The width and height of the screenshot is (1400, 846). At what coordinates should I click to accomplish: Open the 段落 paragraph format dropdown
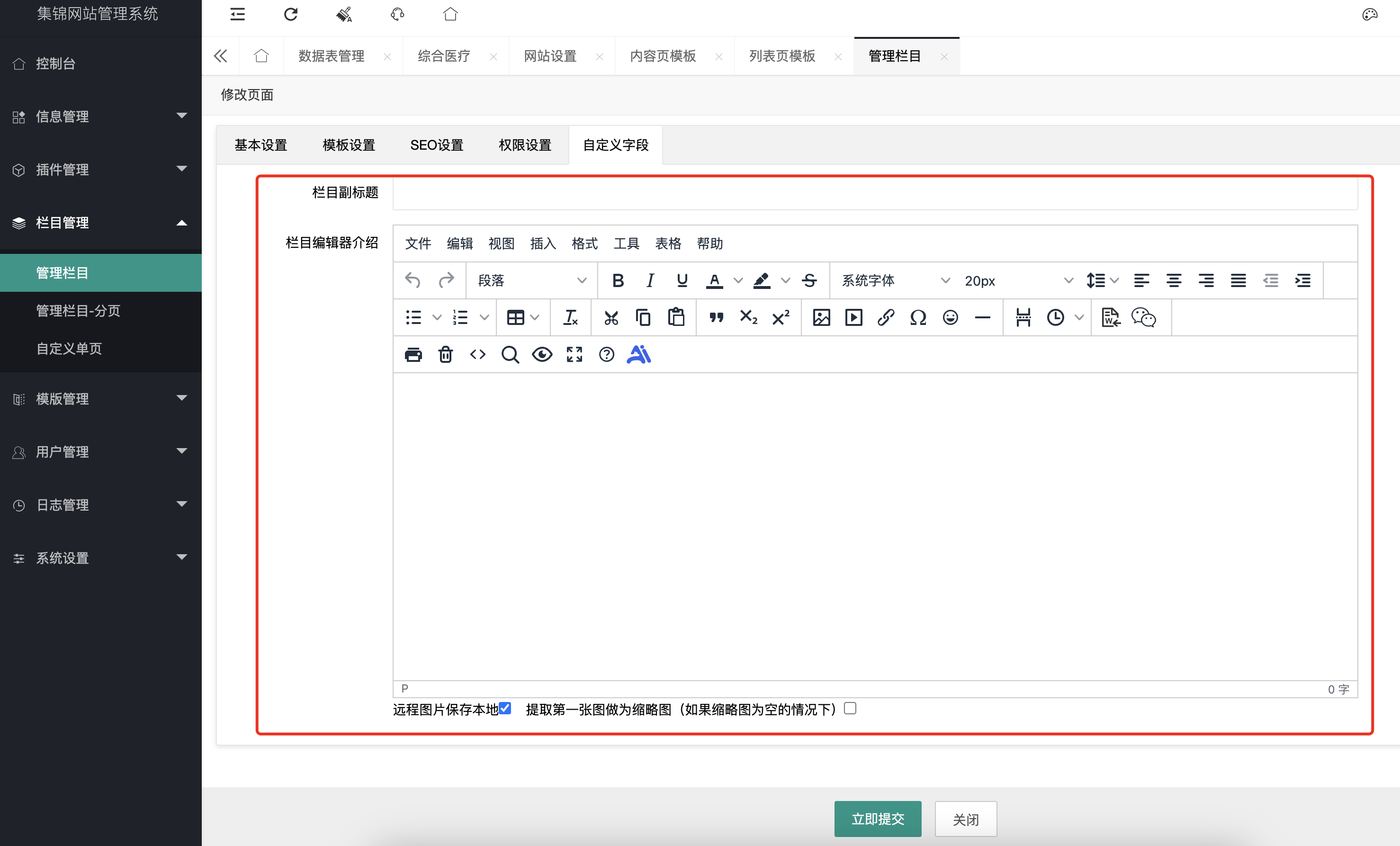pos(532,280)
